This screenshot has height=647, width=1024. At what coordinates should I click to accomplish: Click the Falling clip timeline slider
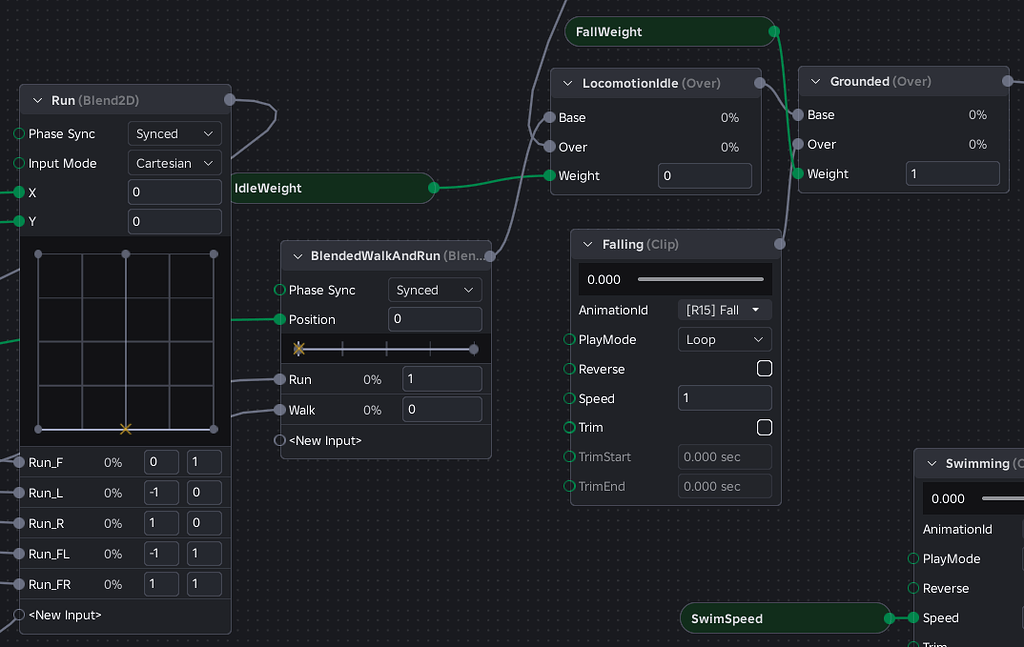[x=700, y=279]
